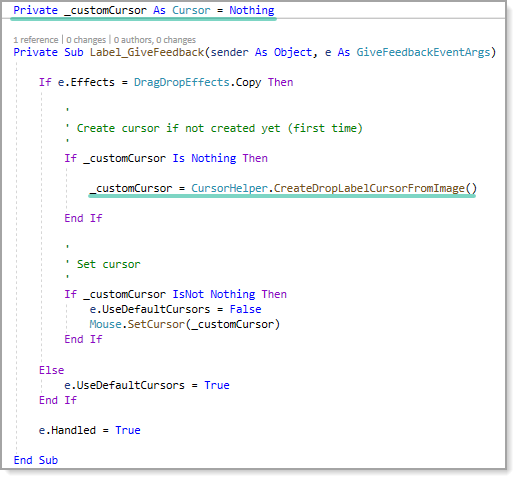Image resolution: width=518 pixels, height=481 pixels.
Task: Click the 'Set cursor' comment line
Action: pyautogui.click(x=108, y=264)
